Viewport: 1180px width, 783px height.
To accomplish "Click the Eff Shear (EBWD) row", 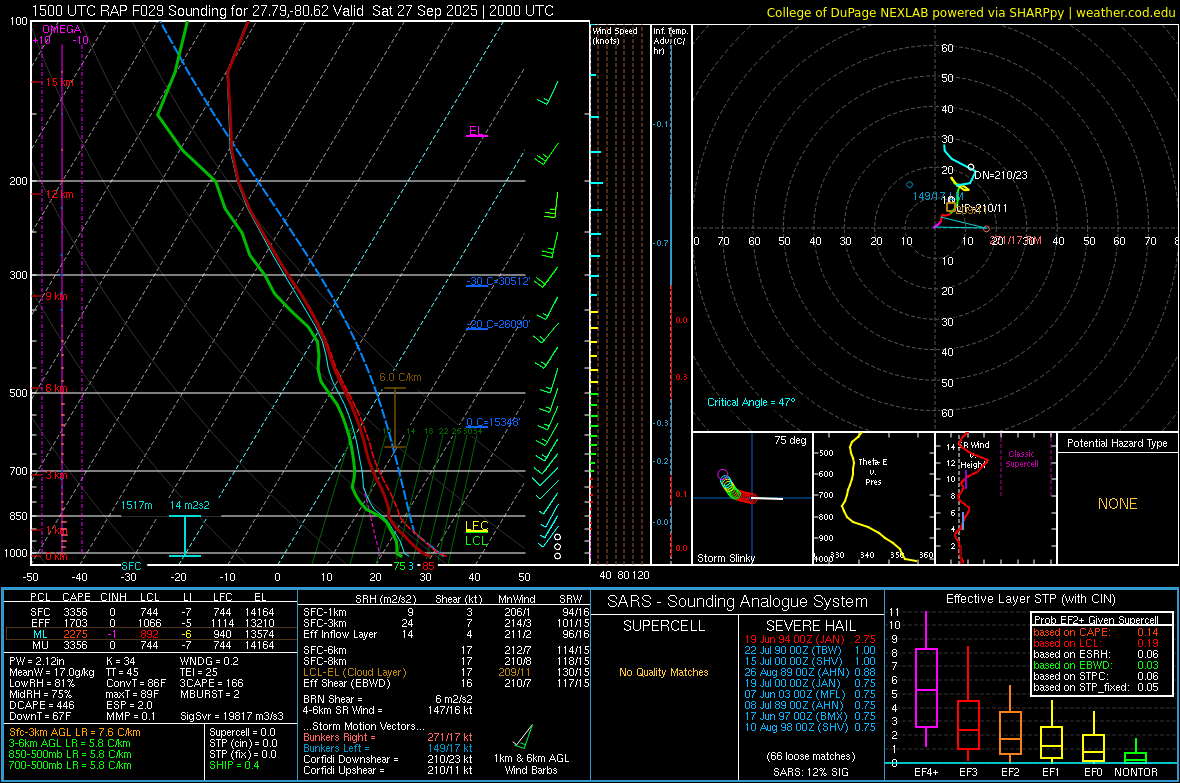I will [446, 684].
